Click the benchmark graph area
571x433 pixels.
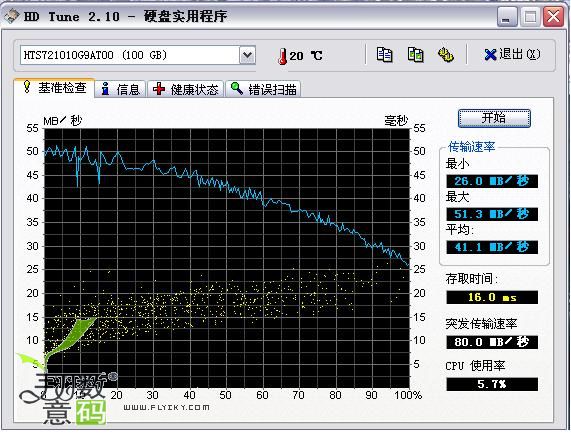227,258
